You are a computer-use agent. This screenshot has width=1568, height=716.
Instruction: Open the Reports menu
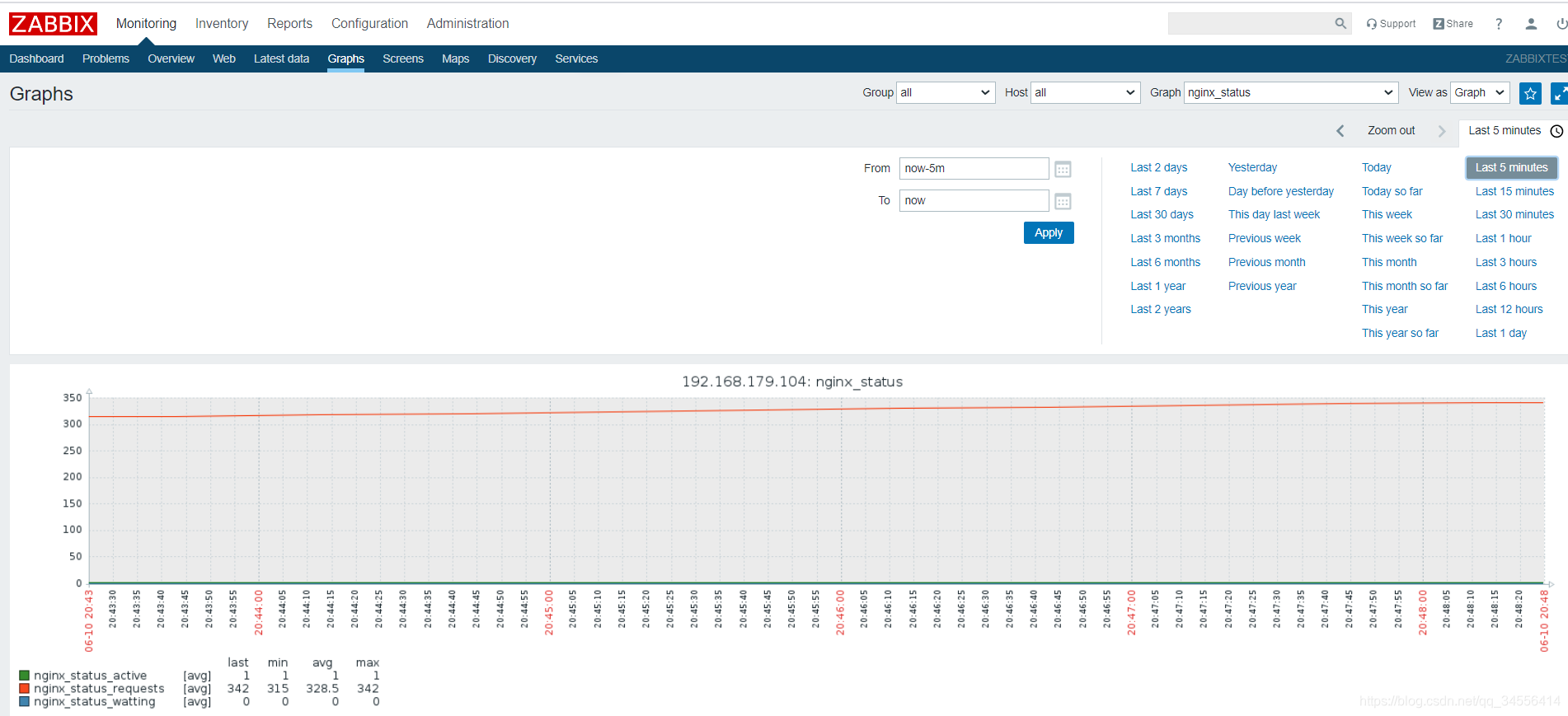(289, 24)
